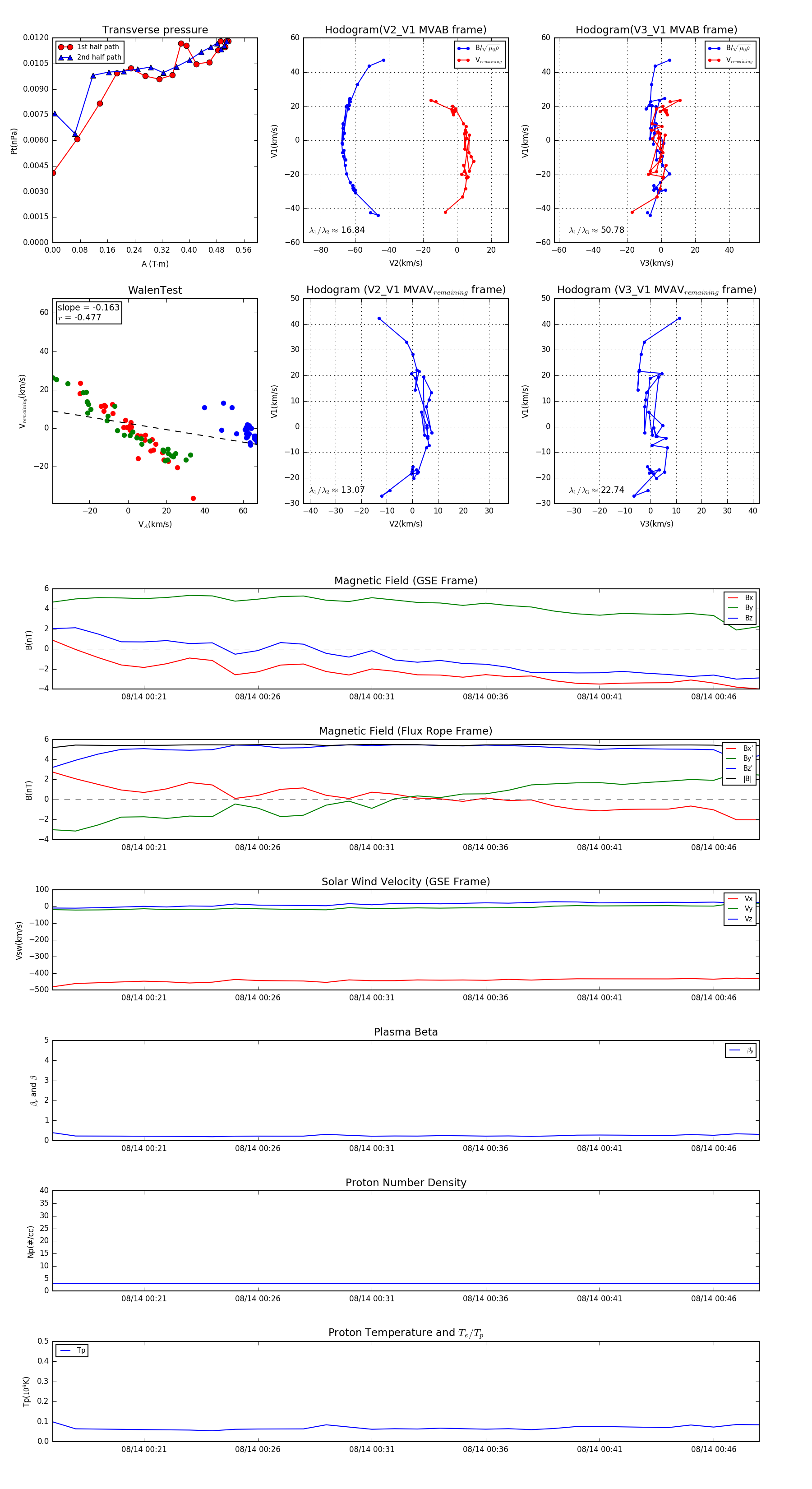The width and height of the screenshot is (812, 1489).
Task: Click the "WalenTest" plot title
Action: click(x=155, y=290)
